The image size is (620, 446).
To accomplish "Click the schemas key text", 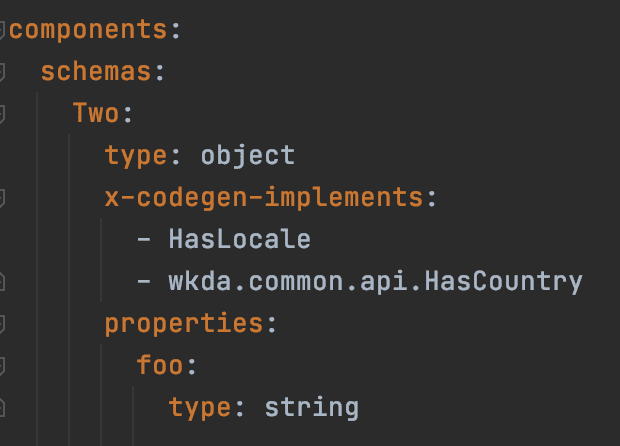I will click(x=96, y=71).
